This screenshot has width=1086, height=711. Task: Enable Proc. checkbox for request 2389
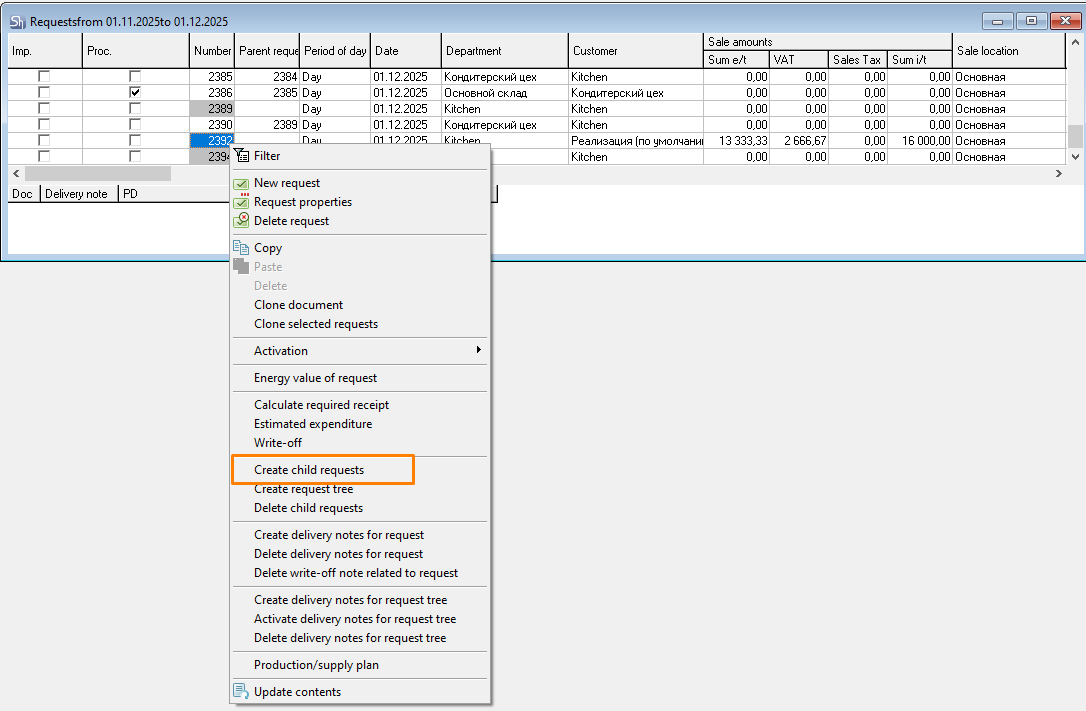pos(135,109)
